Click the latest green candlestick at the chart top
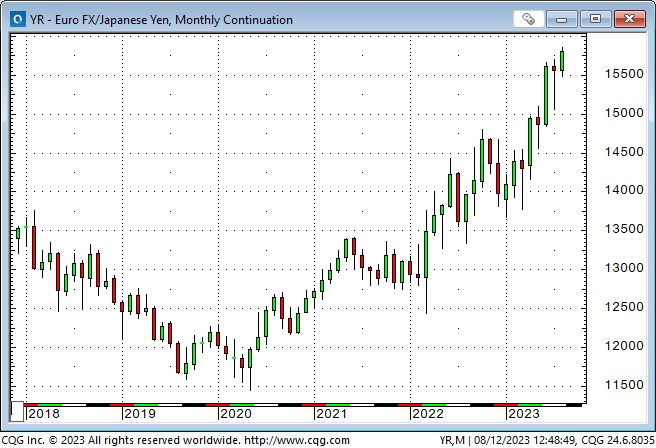The image size is (656, 448). pyautogui.click(x=562, y=61)
